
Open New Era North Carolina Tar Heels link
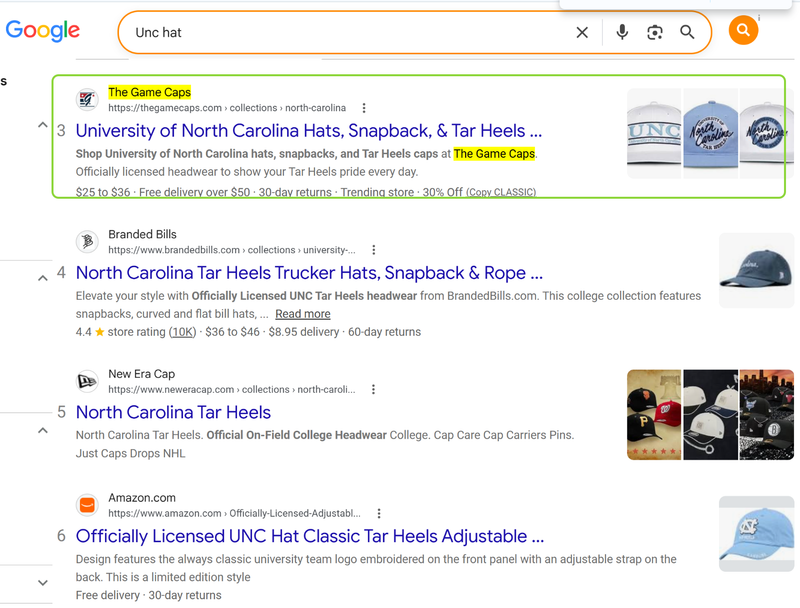[173, 412]
